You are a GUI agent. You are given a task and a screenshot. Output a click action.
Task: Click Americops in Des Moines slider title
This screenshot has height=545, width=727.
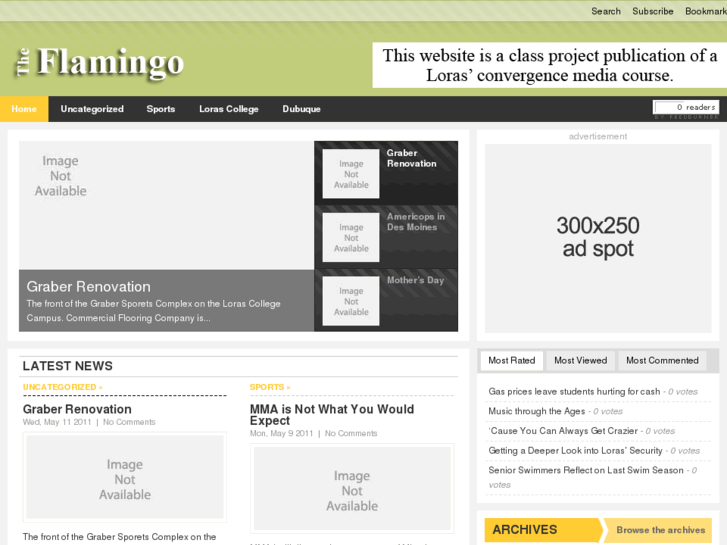416,222
